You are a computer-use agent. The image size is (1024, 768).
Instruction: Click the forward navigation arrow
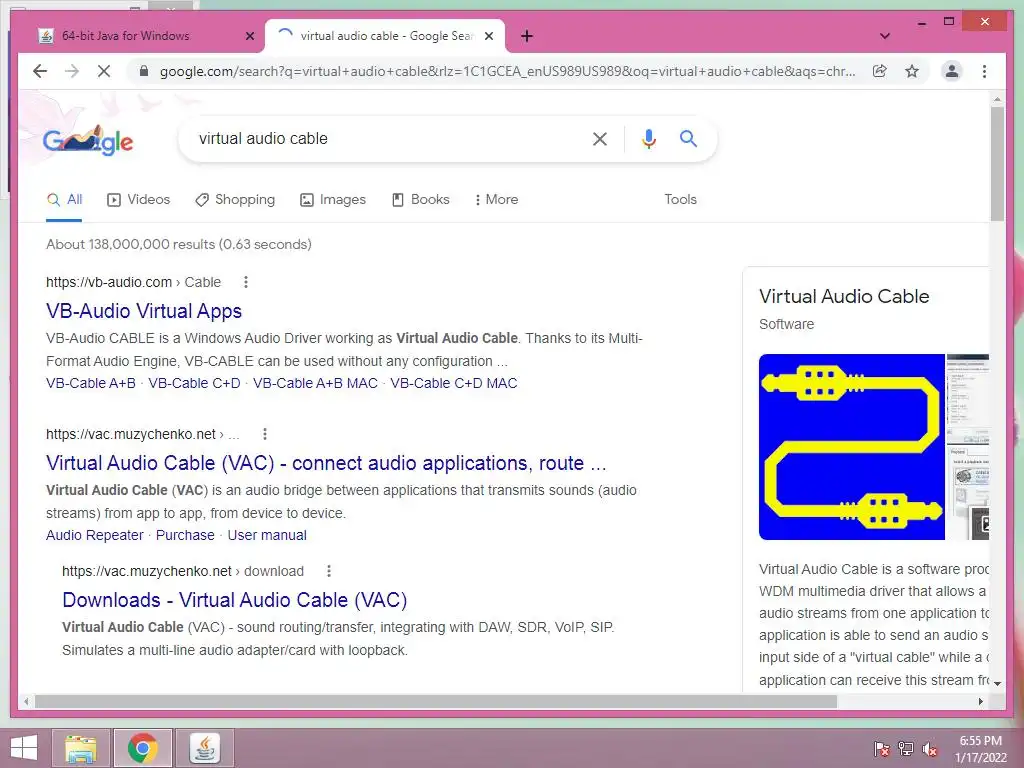72,71
